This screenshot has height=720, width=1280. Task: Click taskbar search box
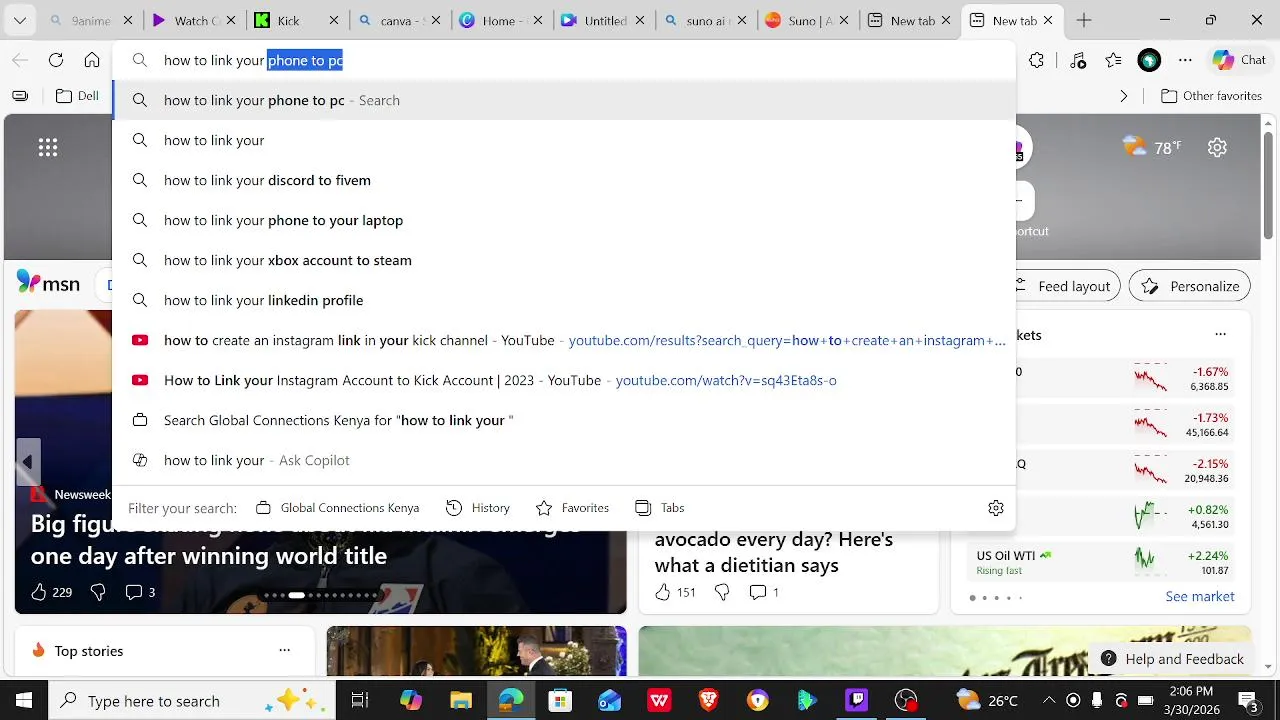(x=192, y=701)
